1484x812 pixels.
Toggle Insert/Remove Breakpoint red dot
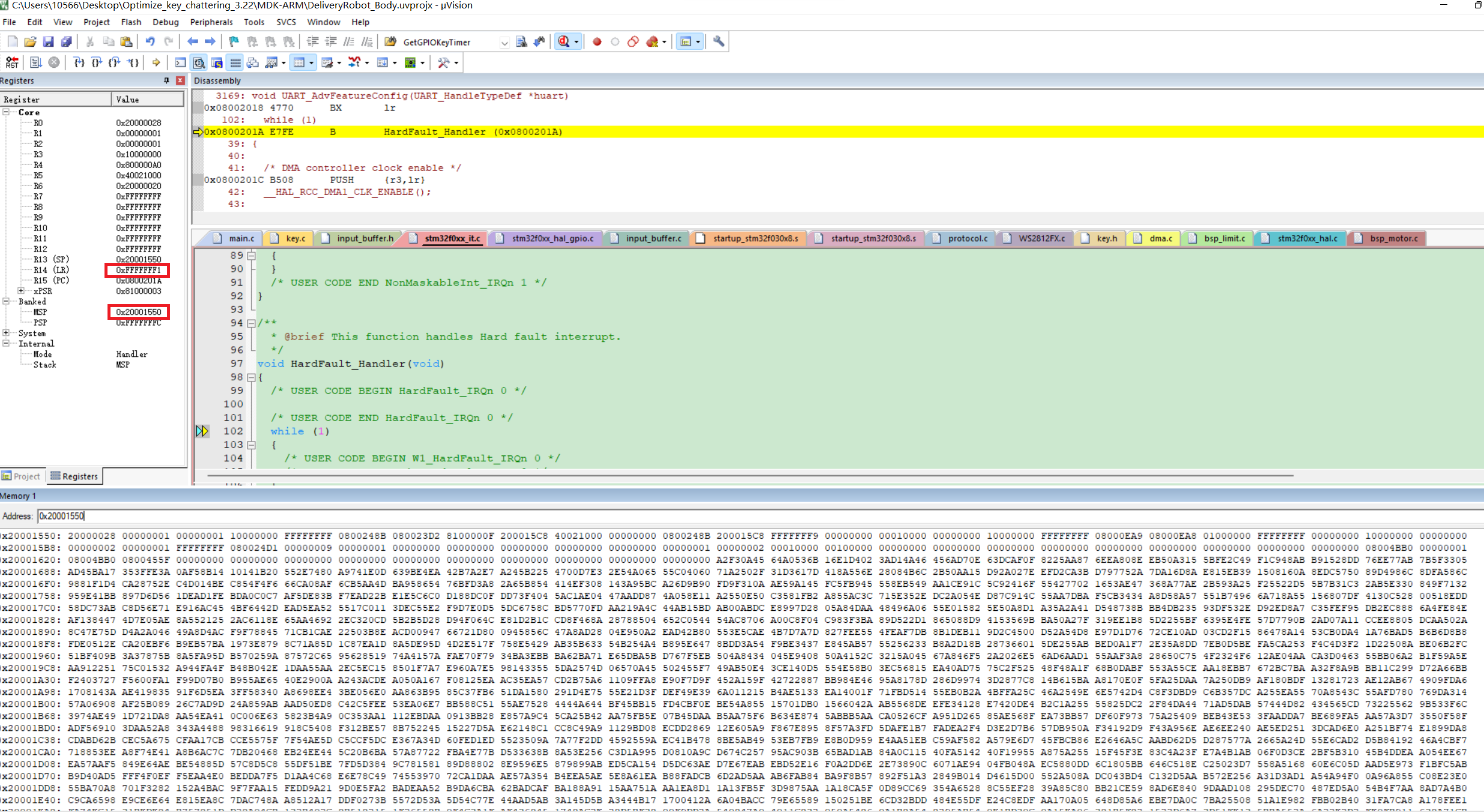tap(596, 41)
